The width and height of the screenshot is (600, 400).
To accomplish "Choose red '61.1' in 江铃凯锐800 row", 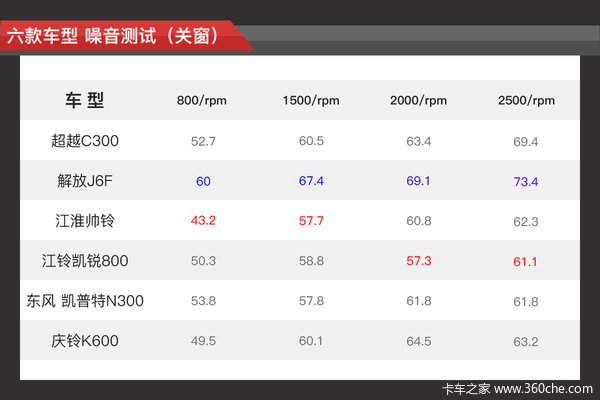I will 525,262.
